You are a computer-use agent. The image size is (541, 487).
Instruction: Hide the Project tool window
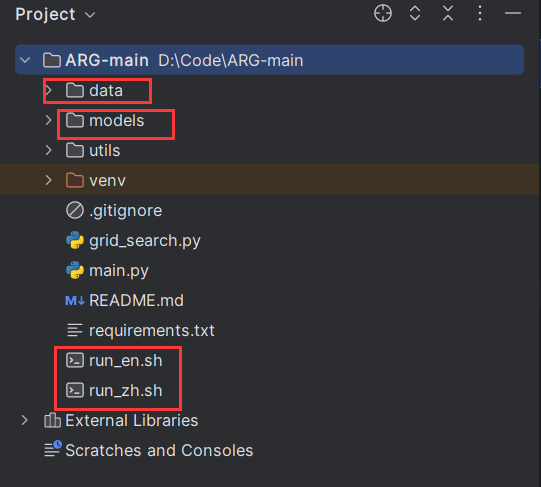[x=513, y=13]
